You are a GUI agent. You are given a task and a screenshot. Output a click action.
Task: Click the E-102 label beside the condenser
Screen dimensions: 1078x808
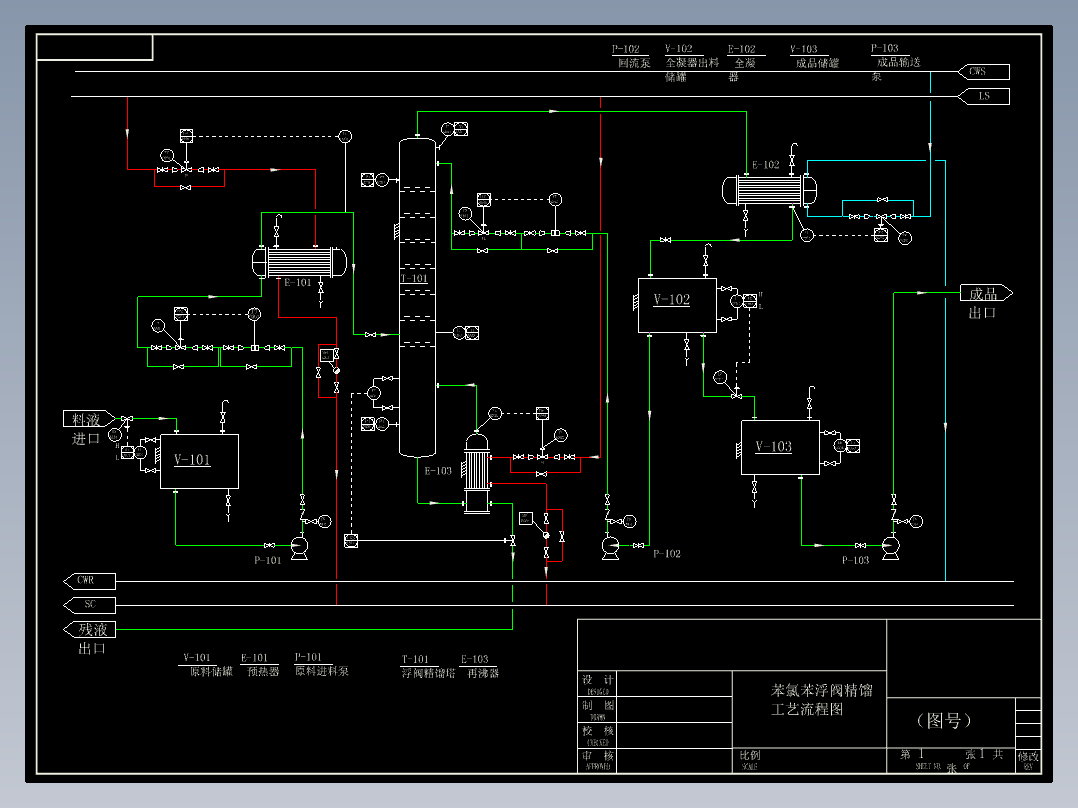click(x=765, y=165)
